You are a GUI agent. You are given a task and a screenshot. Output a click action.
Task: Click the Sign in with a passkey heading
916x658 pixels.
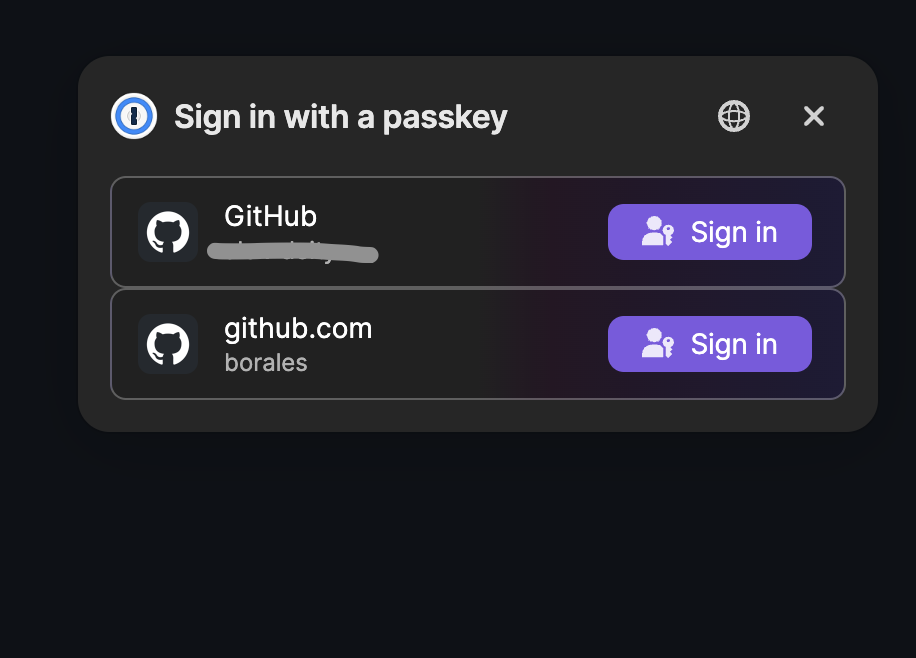coord(340,116)
